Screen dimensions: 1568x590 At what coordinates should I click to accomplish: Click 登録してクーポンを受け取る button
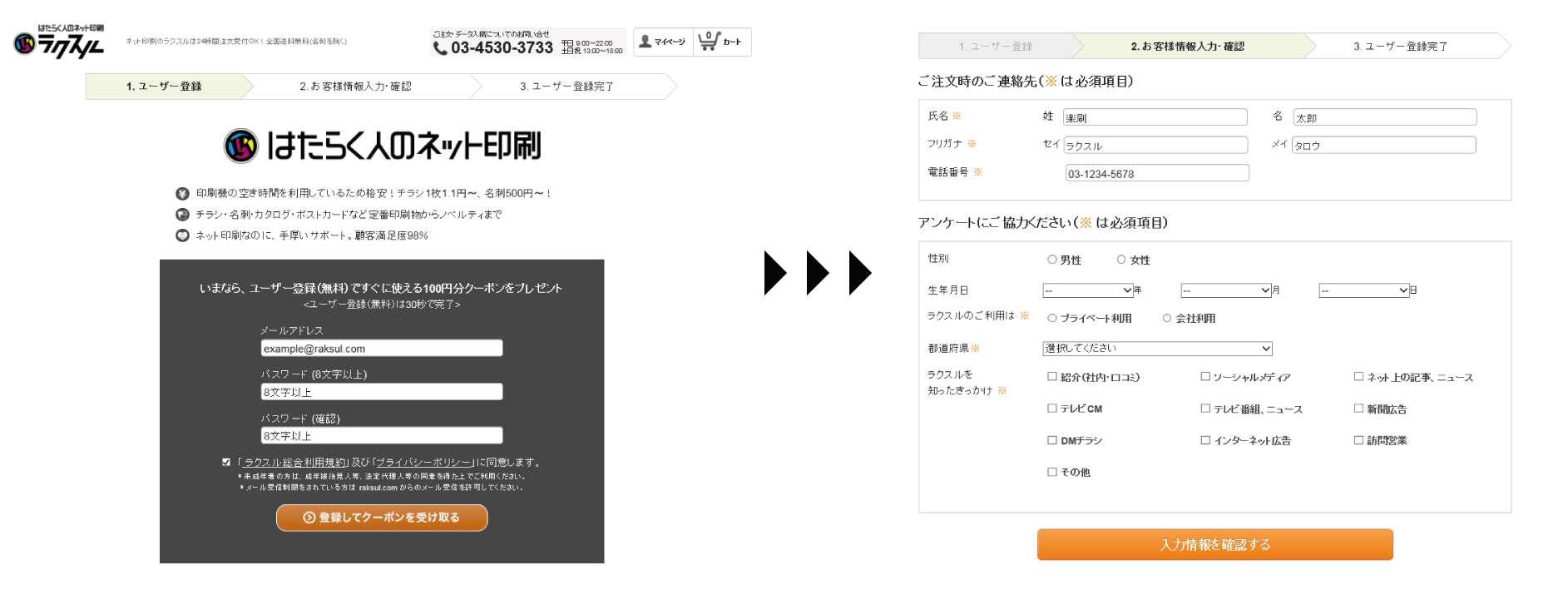tap(382, 518)
